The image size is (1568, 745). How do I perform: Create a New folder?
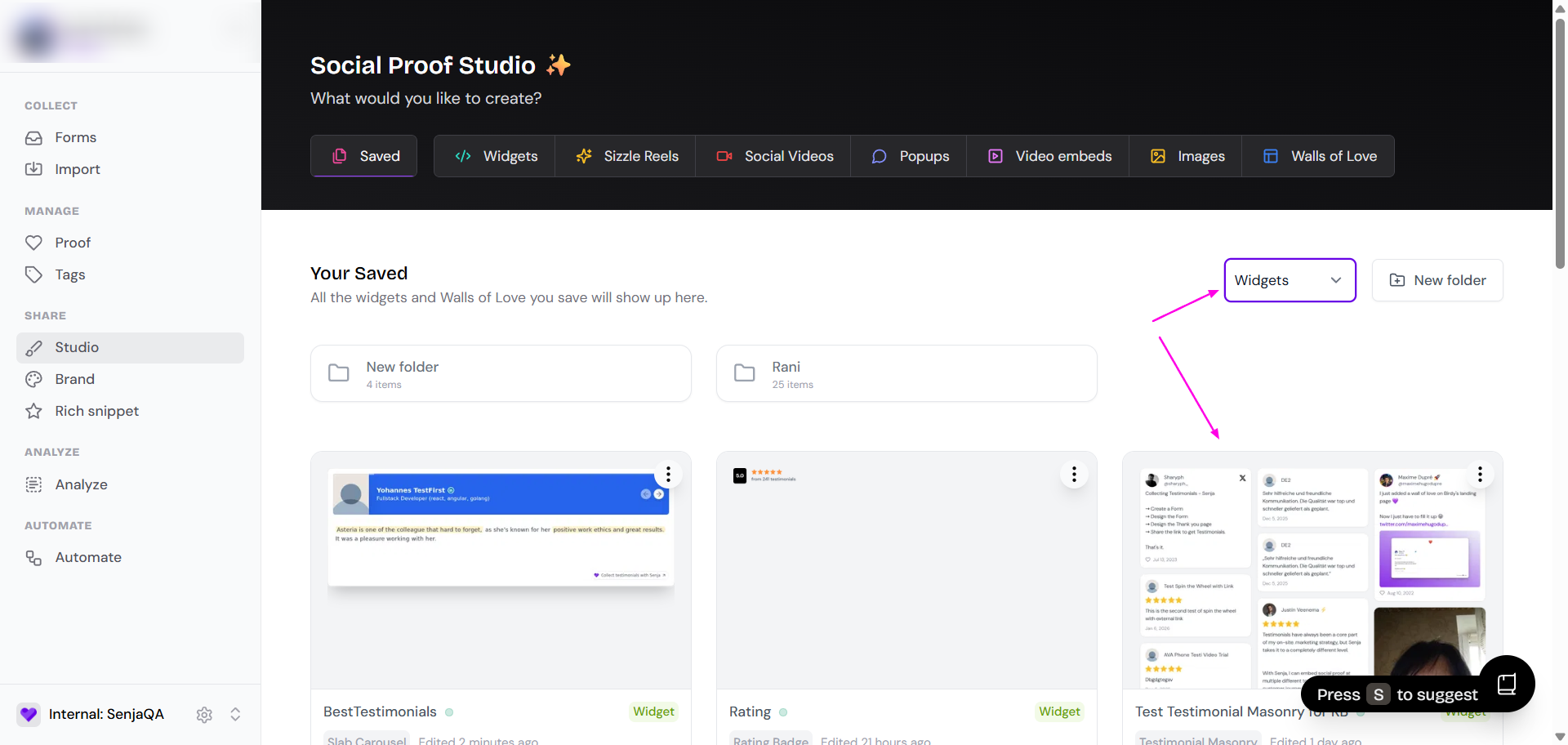[x=1437, y=280]
